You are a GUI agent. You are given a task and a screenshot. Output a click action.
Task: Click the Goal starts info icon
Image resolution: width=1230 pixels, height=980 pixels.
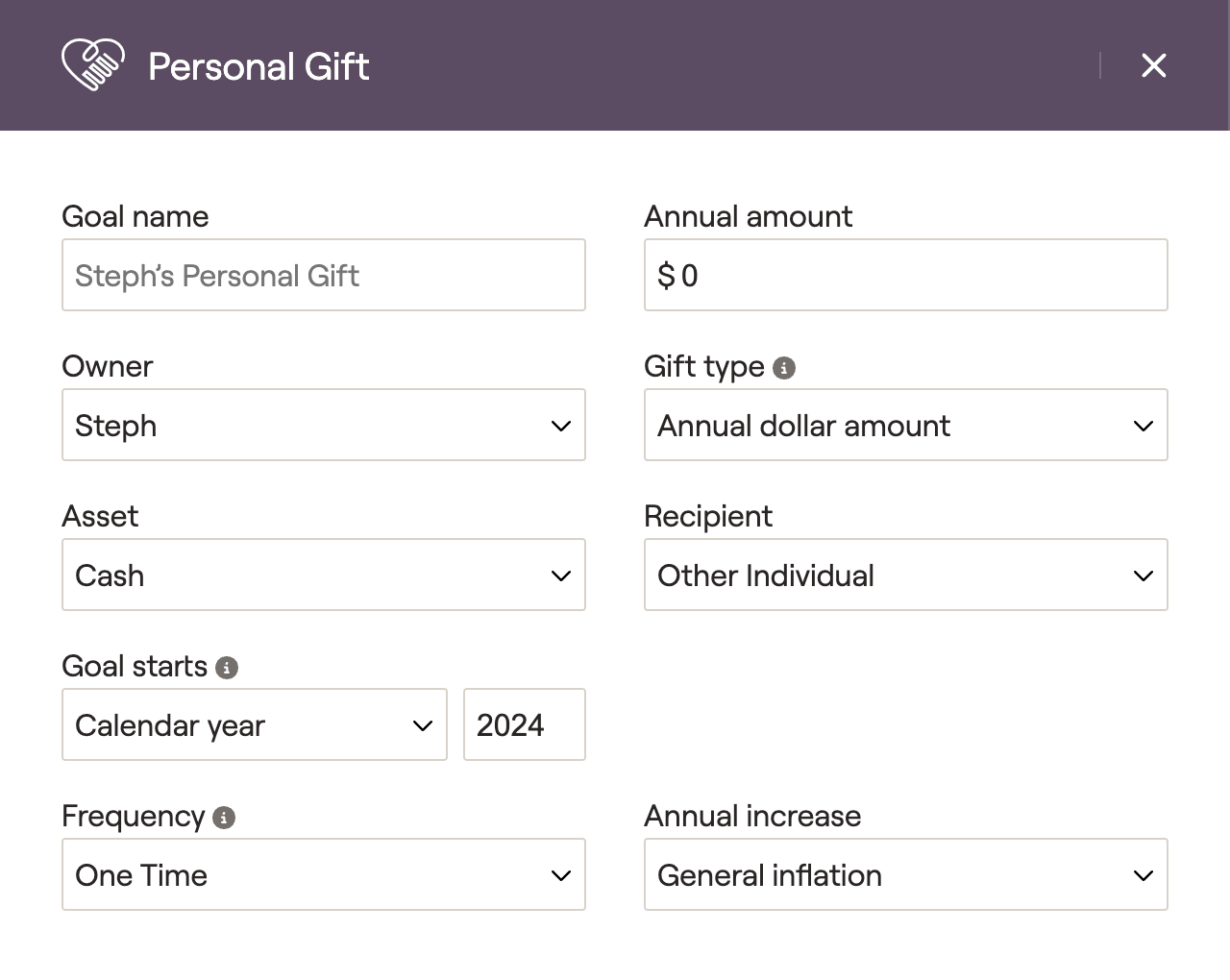pyautogui.click(x=227, y=668)
